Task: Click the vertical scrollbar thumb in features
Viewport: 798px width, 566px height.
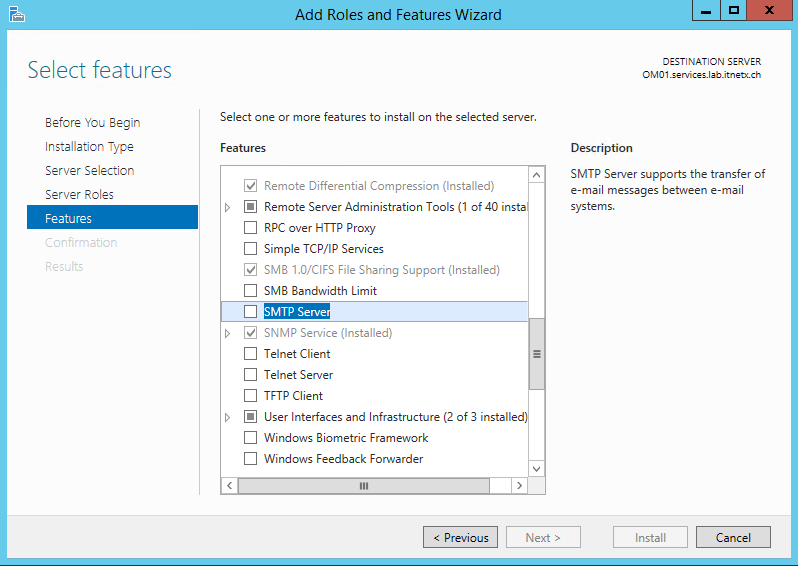Action: point(536,354)
